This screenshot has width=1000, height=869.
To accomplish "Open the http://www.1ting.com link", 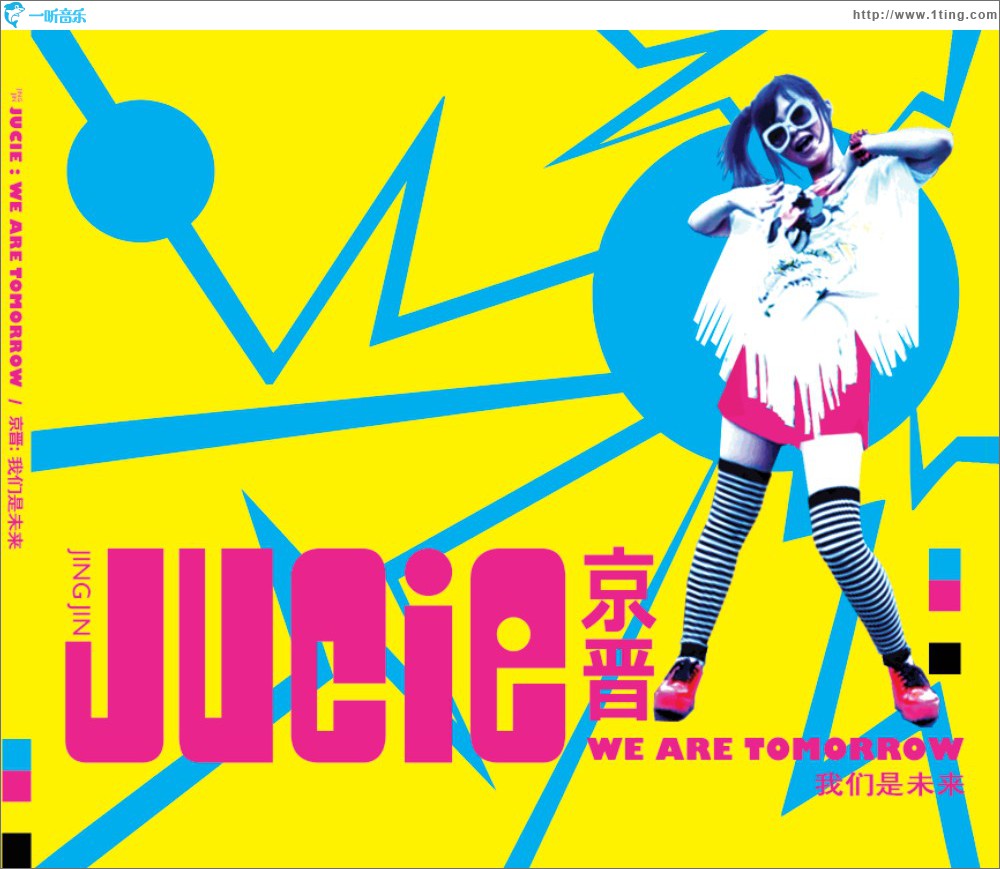I will point(924,15).
